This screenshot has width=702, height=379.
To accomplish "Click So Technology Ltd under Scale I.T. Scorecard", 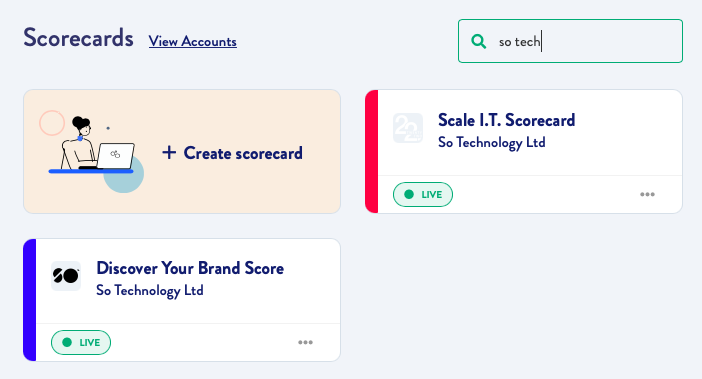I will coord(492,142).
